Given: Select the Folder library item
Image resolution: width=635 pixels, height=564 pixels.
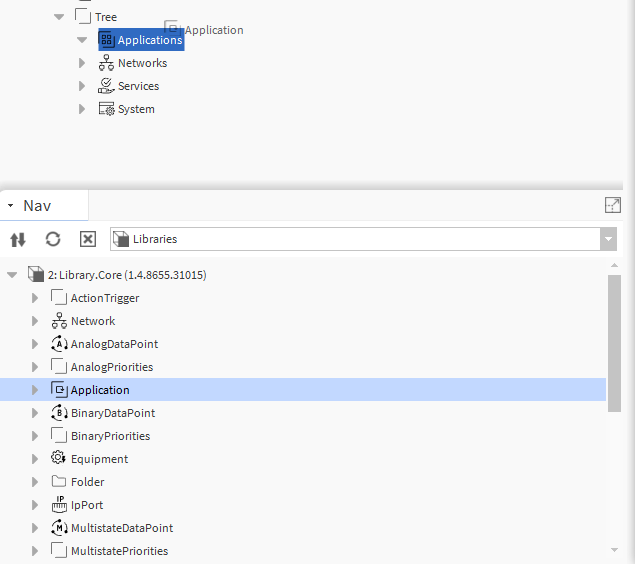Looking at the screenshot, I should [x=87, y=482].
